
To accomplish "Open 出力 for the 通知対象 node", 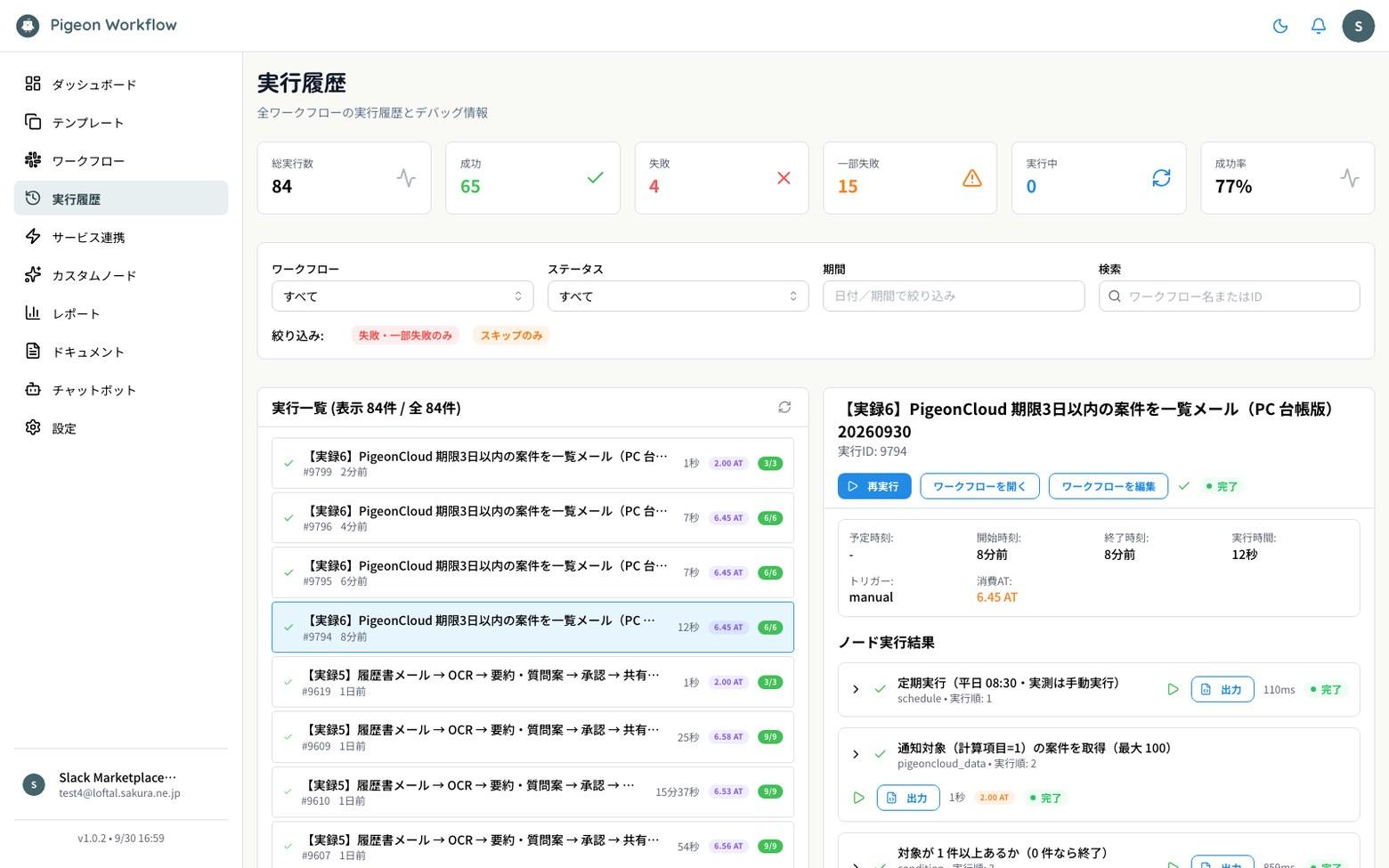I will (908, 798).
